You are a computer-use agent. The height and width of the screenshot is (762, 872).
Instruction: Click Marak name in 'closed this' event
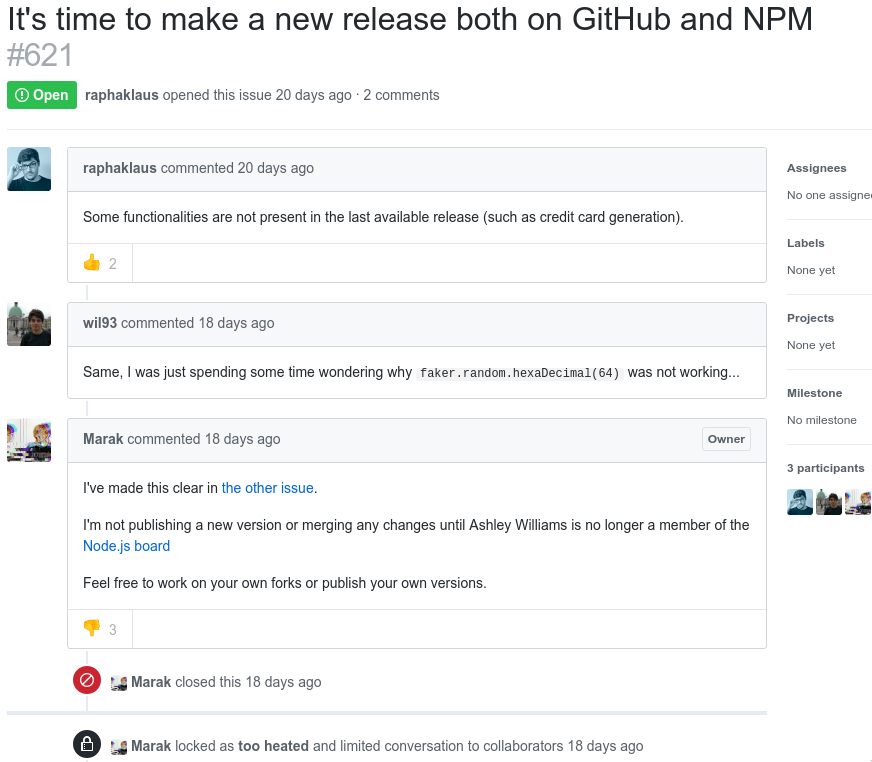pos(151,682)
